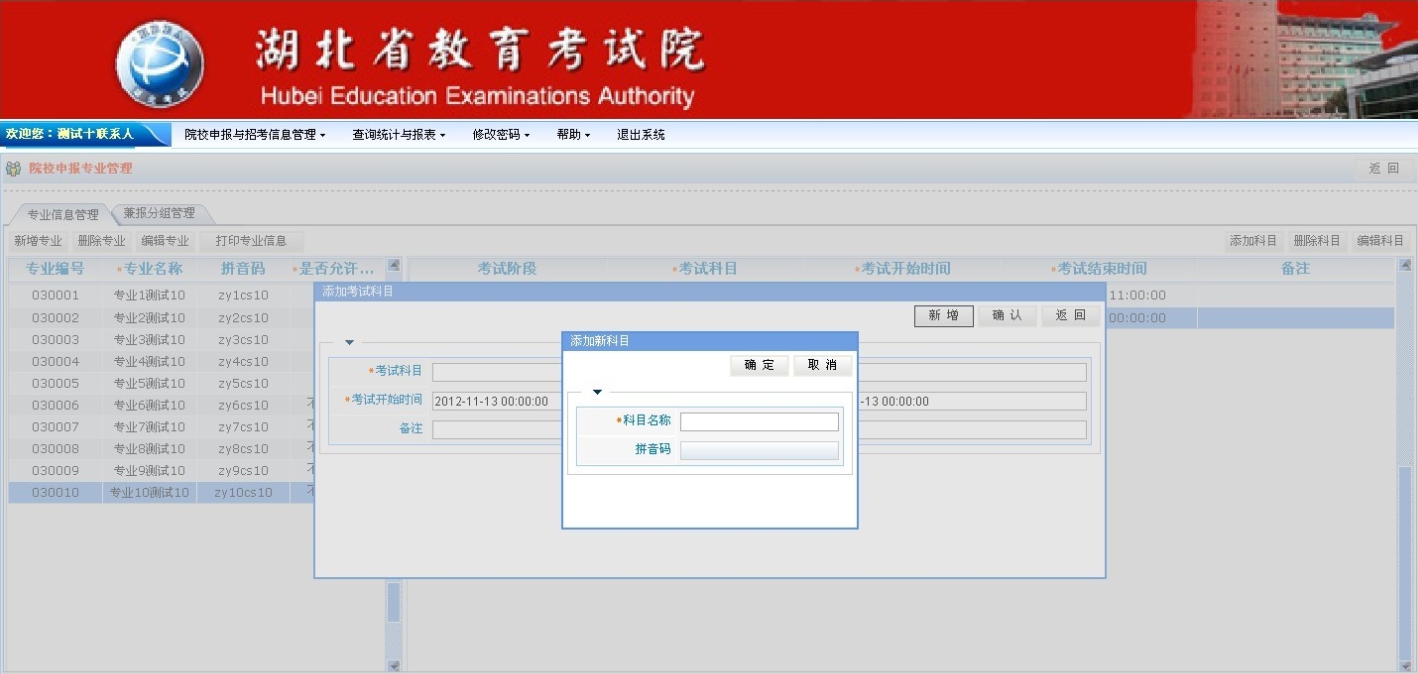Click the 新增 button in the 添加考试科目 dialog
Image resolution: width=1418 pixels, height=674 pixels.
tap(943, 316)
